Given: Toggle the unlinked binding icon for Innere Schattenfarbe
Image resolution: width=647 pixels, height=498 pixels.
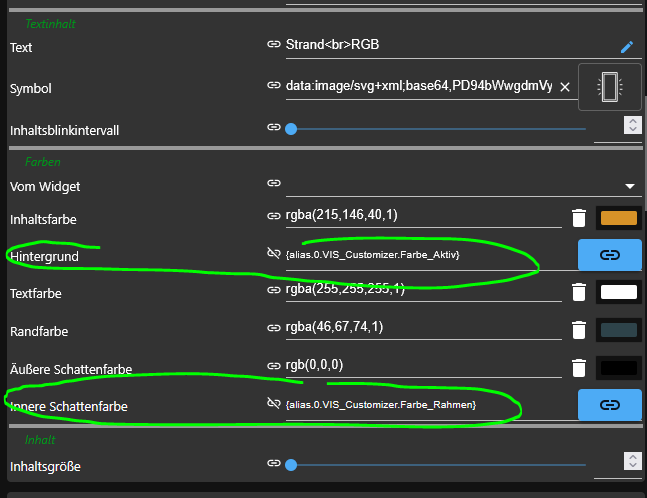Looking at the screenshot, I should click(x=273, y=404).
